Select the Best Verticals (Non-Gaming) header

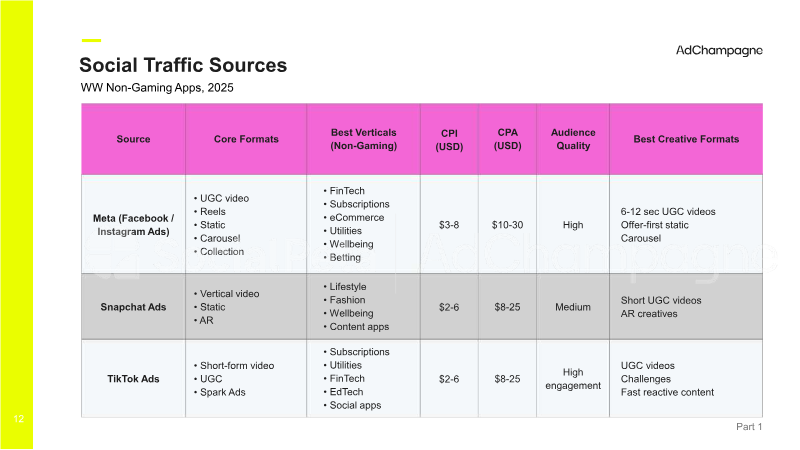point(363,139)
